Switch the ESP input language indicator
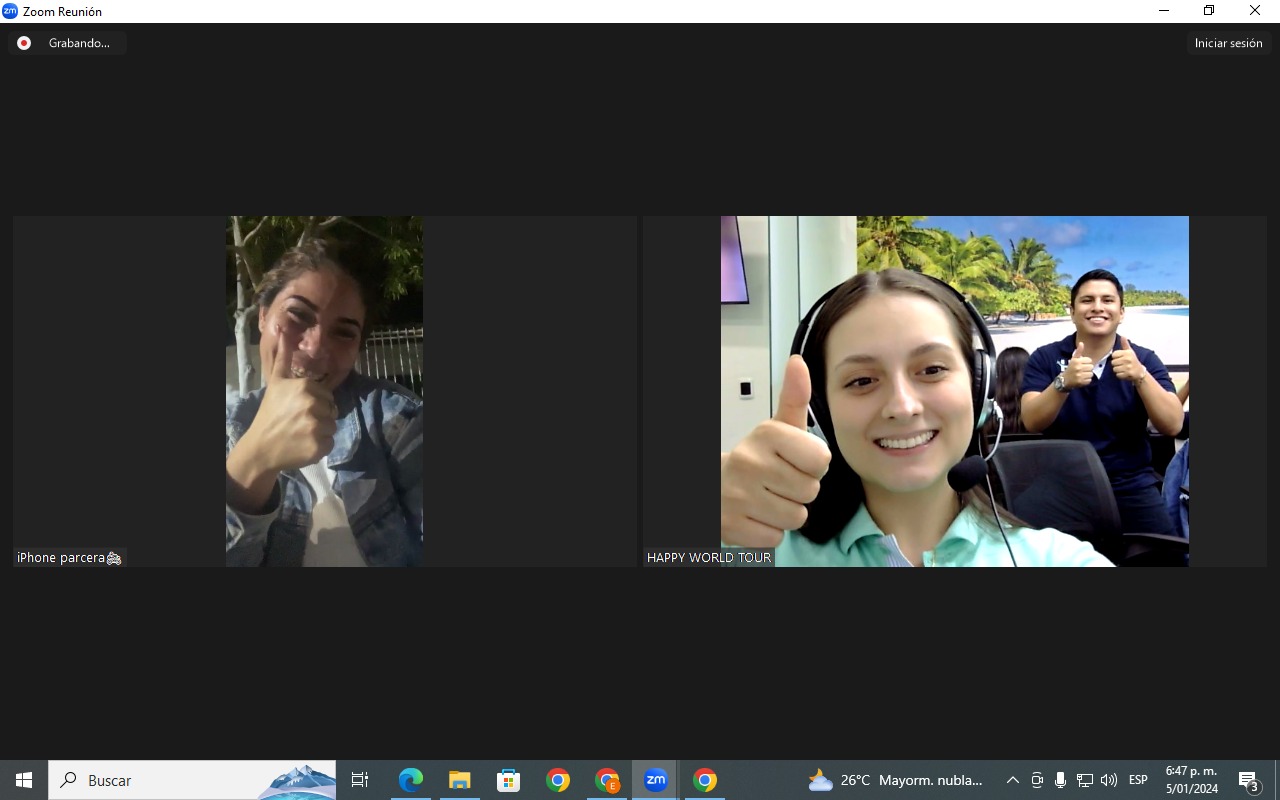The width and height of the screenshot is (1280, 800). (x=1138, y=780)
